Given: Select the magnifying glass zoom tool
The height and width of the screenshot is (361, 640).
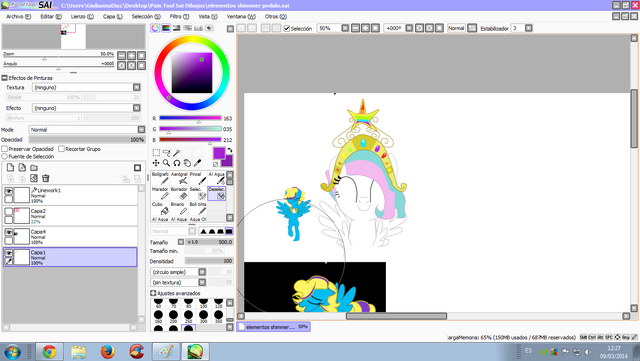Looking at the screenshot, I should point(166,163).
